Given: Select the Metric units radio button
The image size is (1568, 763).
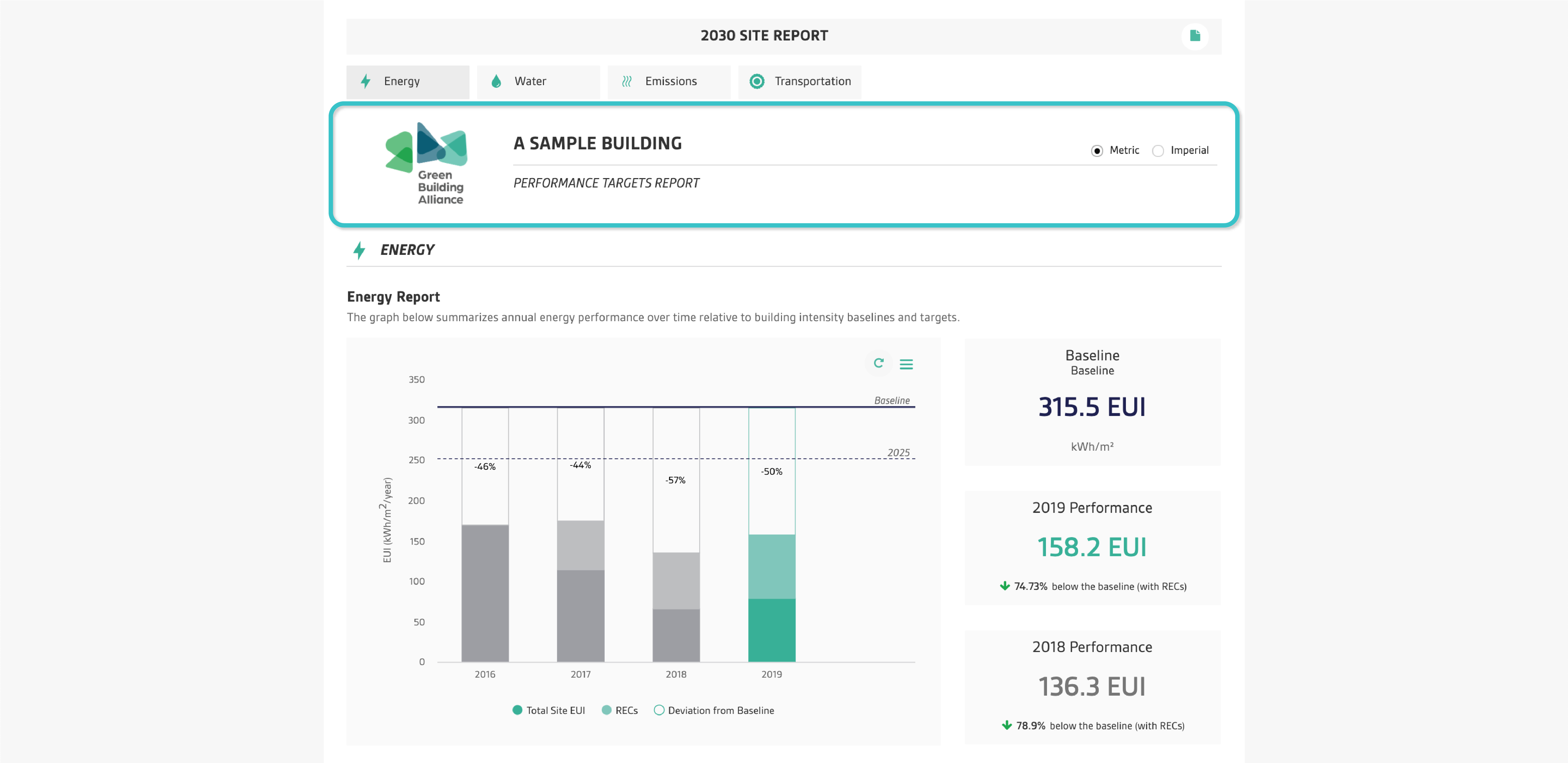Looking at the screenshot, I should coord(1097,151).
